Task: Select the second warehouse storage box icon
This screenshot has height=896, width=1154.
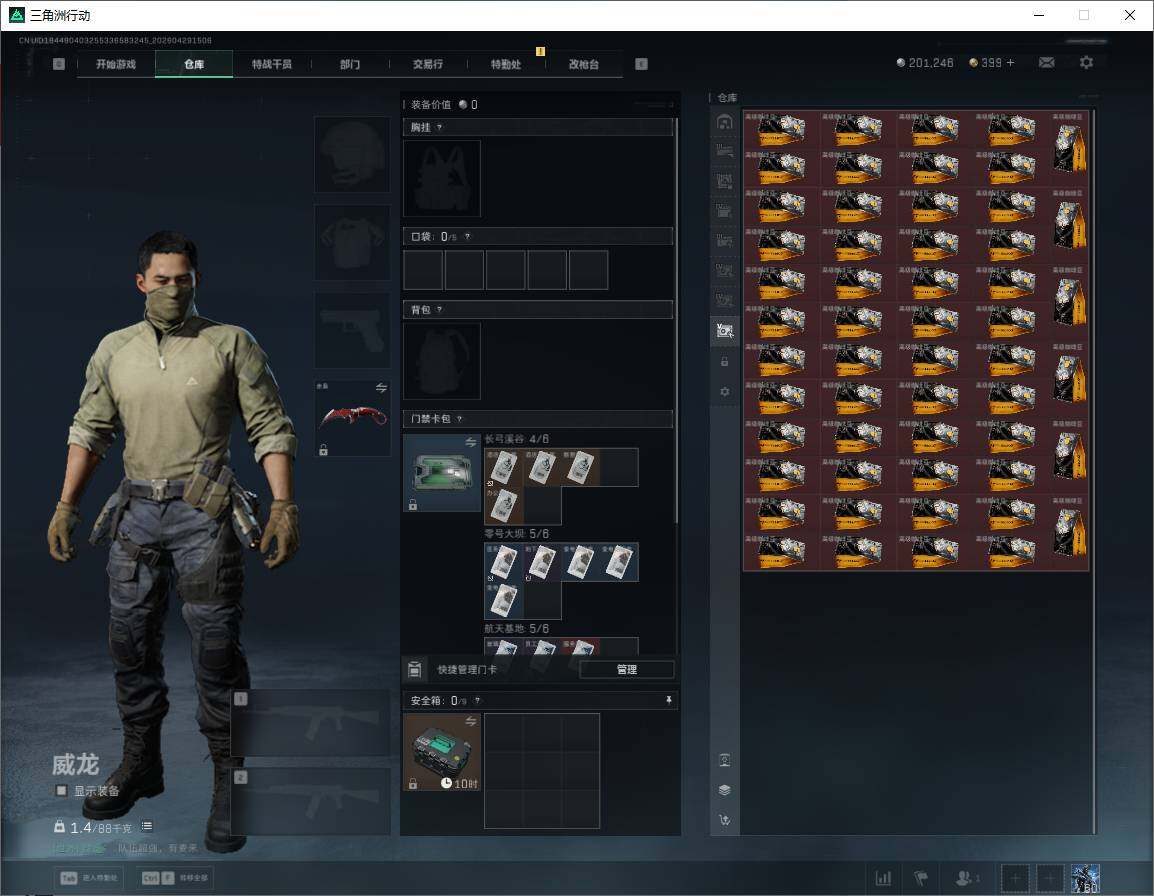Action: (724, 152)
